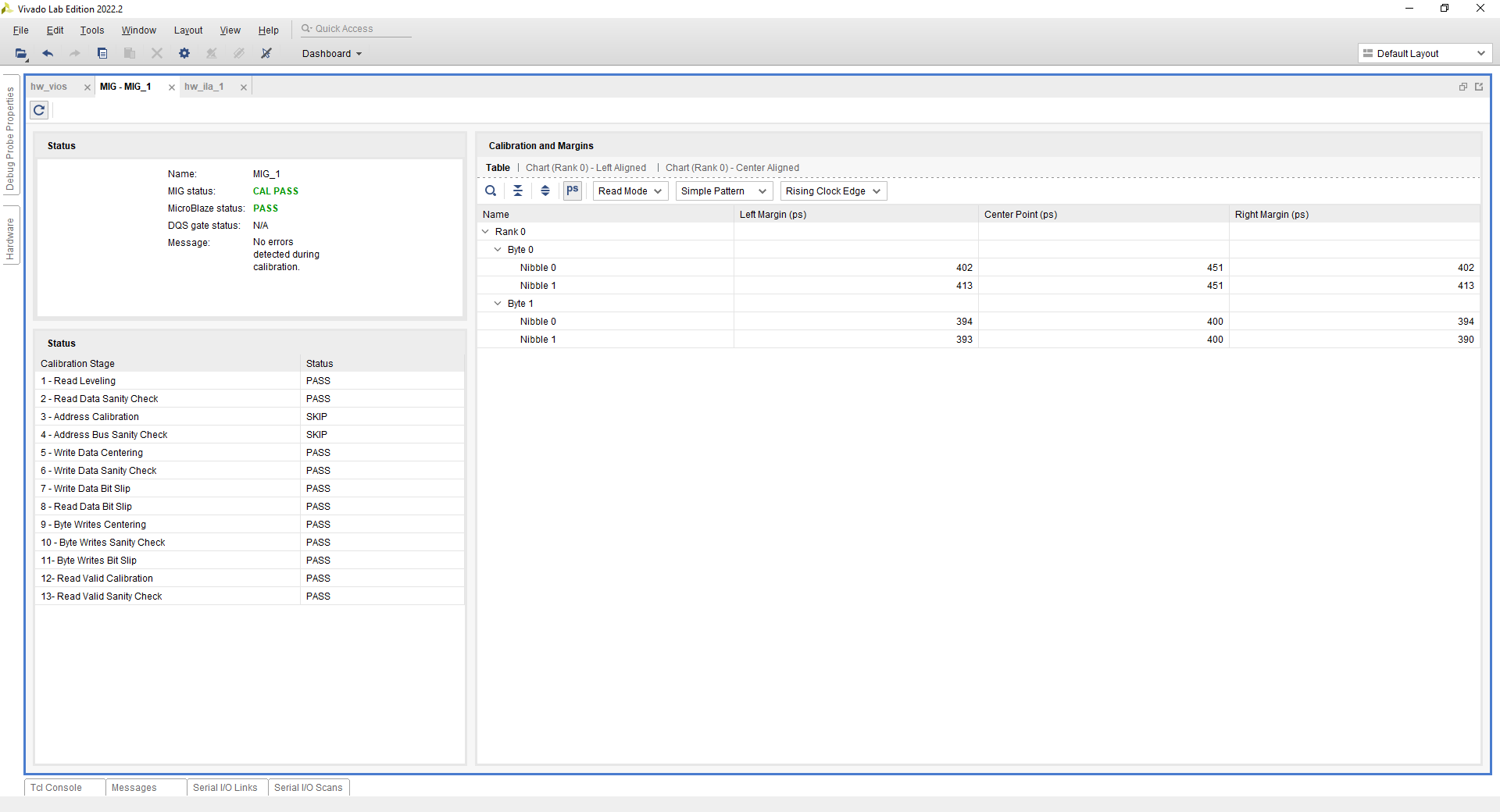Open the Simple Pattern dropdown
This screenshot has height=812, width=1500.
pos(724,191)
